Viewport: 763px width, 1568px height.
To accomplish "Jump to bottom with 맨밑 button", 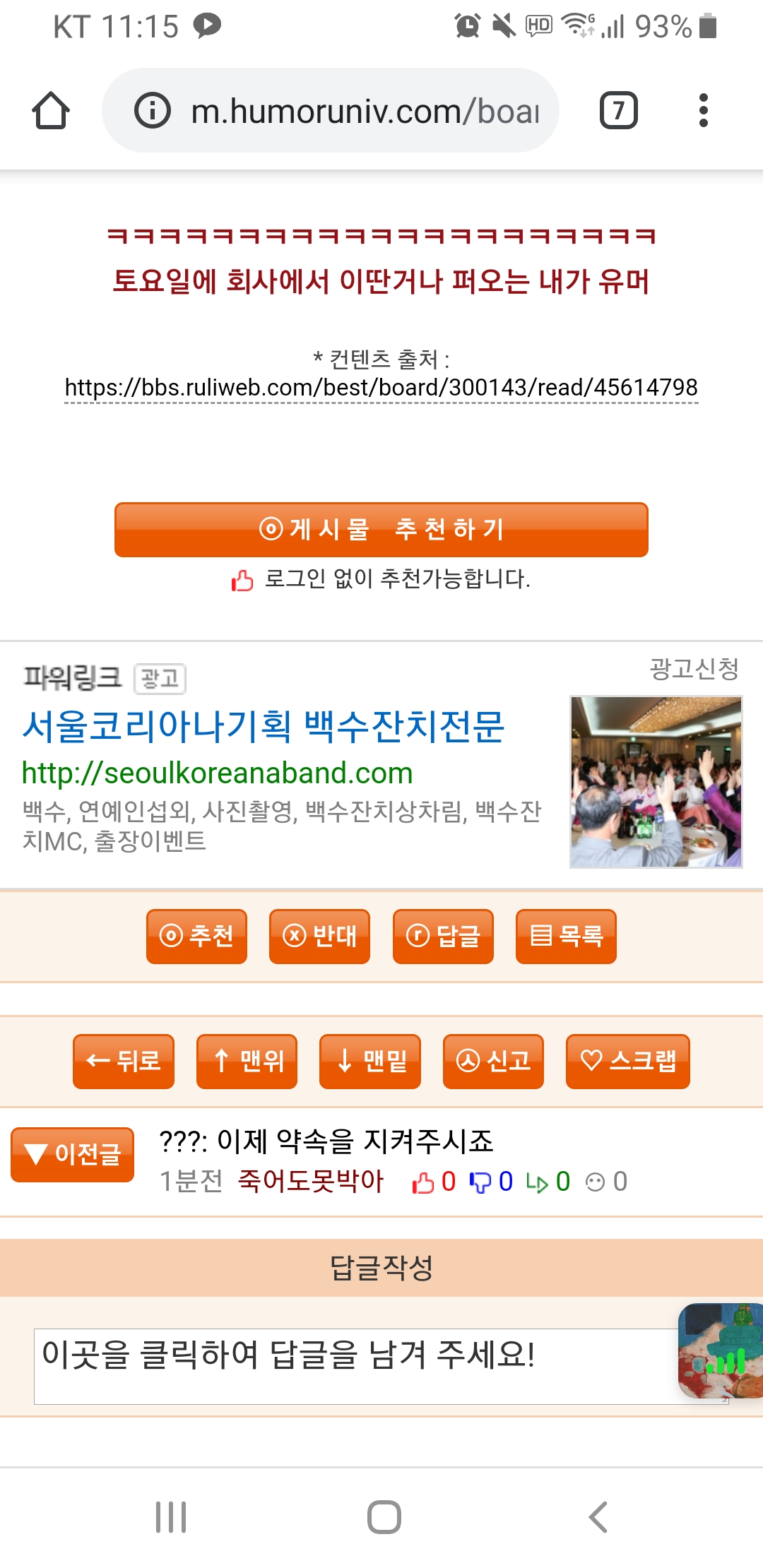I will click(370, 1062).
